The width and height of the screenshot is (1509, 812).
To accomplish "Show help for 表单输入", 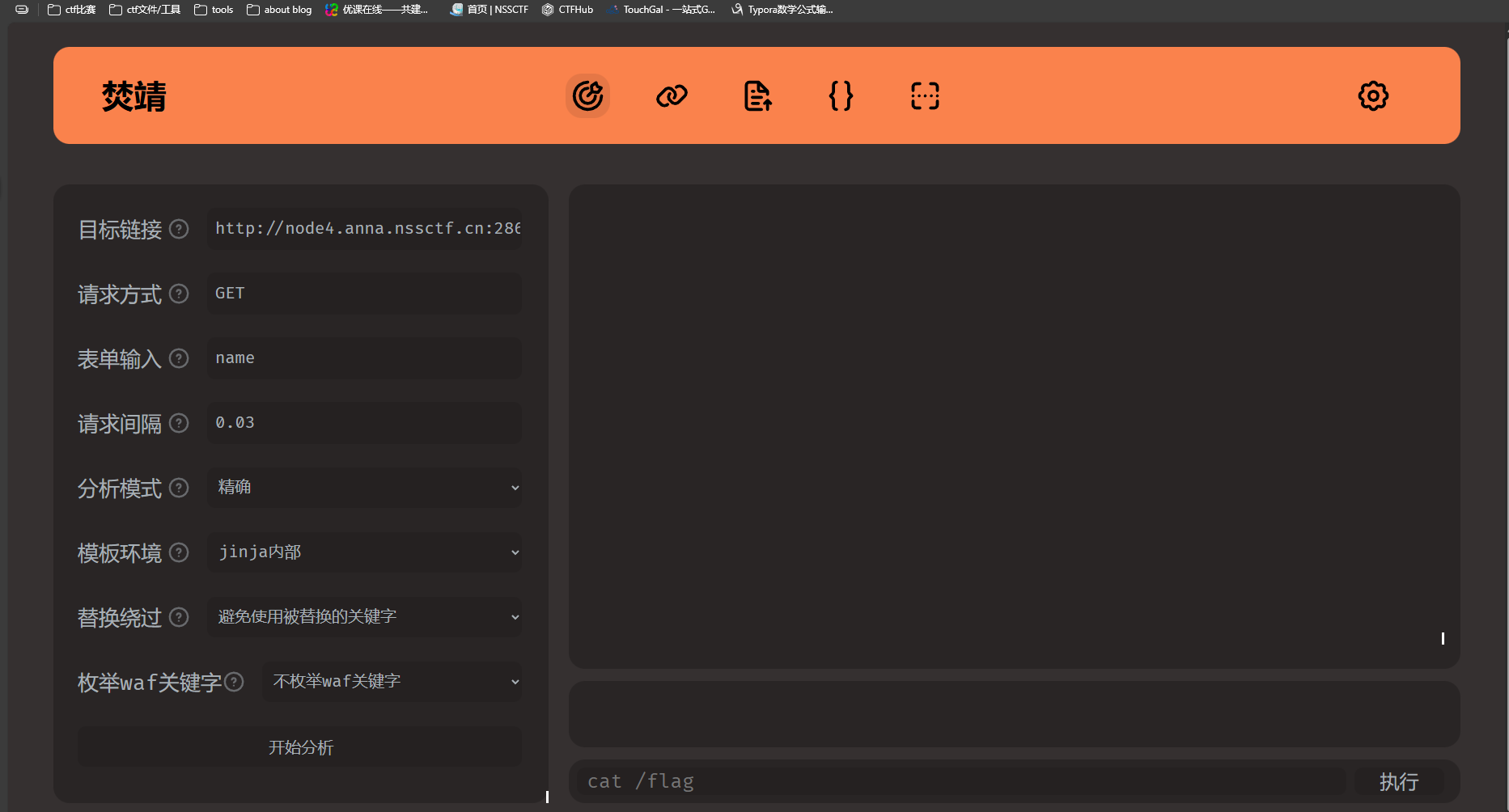I will (179, 358).
